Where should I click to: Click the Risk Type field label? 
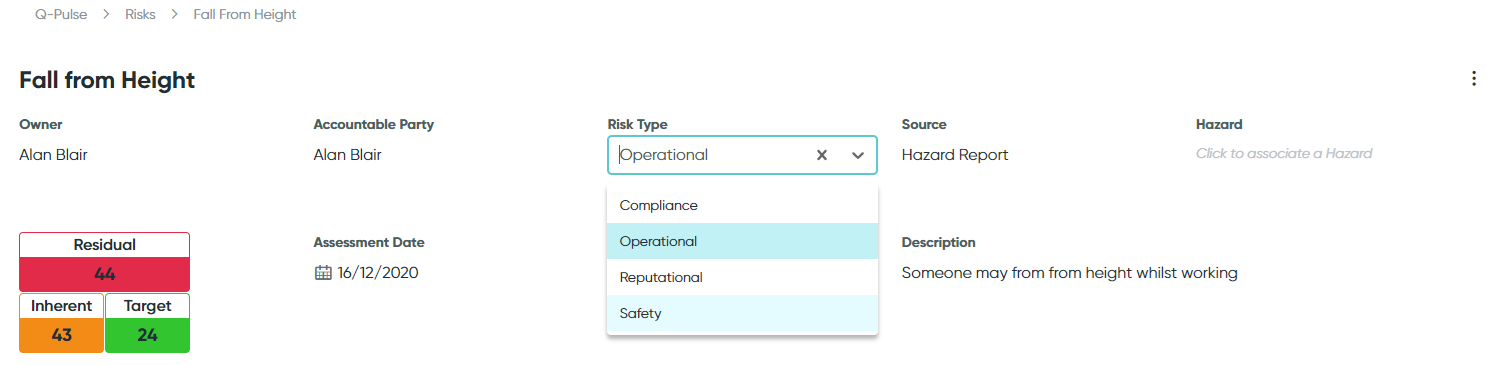(637, 125)
